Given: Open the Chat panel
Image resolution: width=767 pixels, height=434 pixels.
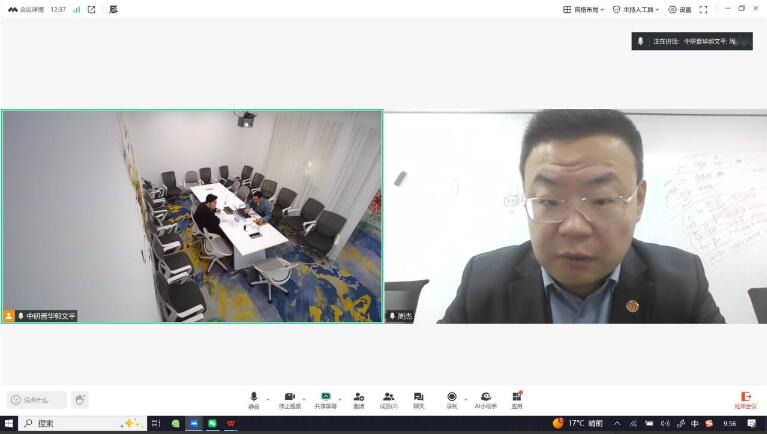Looking at the screenshot, I should [419, 399].
